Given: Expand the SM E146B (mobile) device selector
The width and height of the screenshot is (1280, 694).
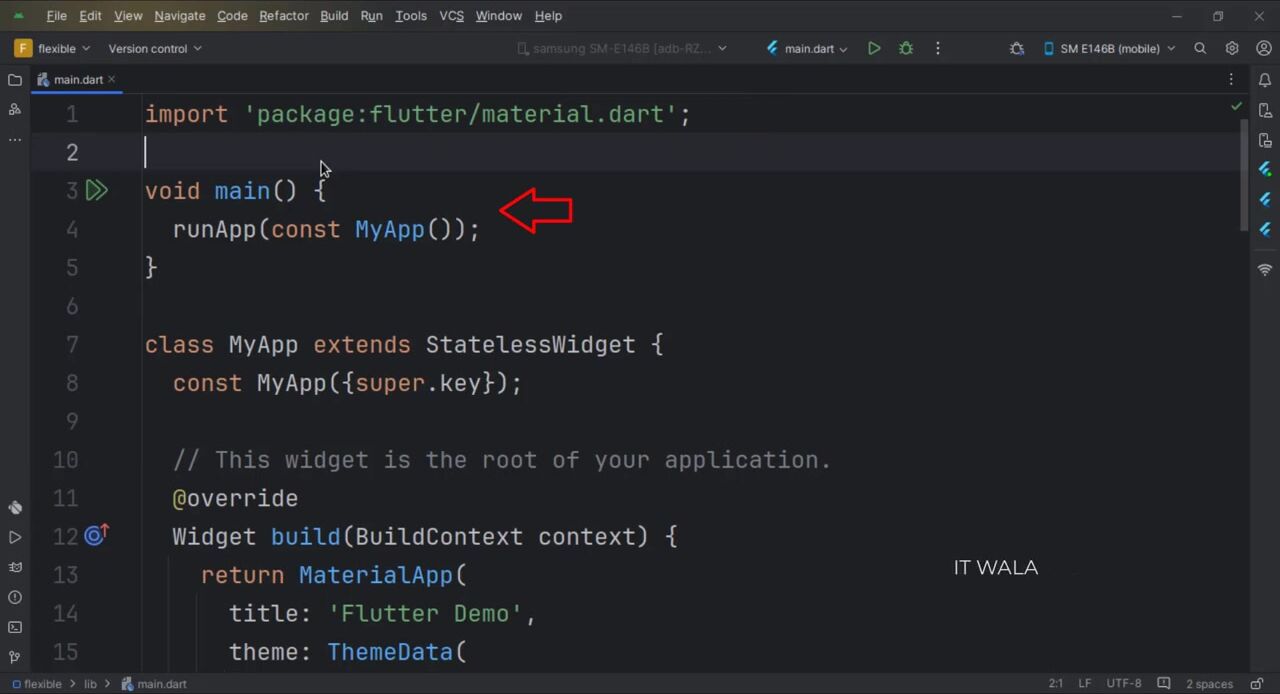Looking at the screenshot, I should pos(1109,48).
